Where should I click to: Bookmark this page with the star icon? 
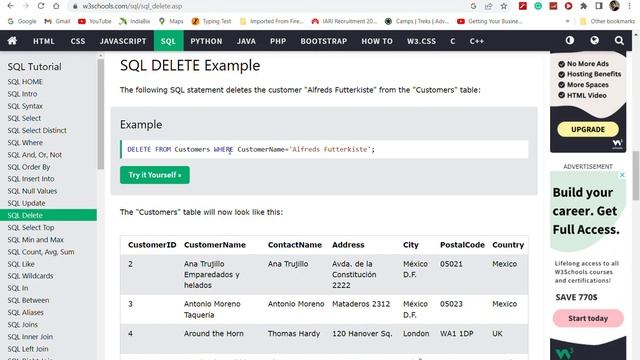click(504, 6)
